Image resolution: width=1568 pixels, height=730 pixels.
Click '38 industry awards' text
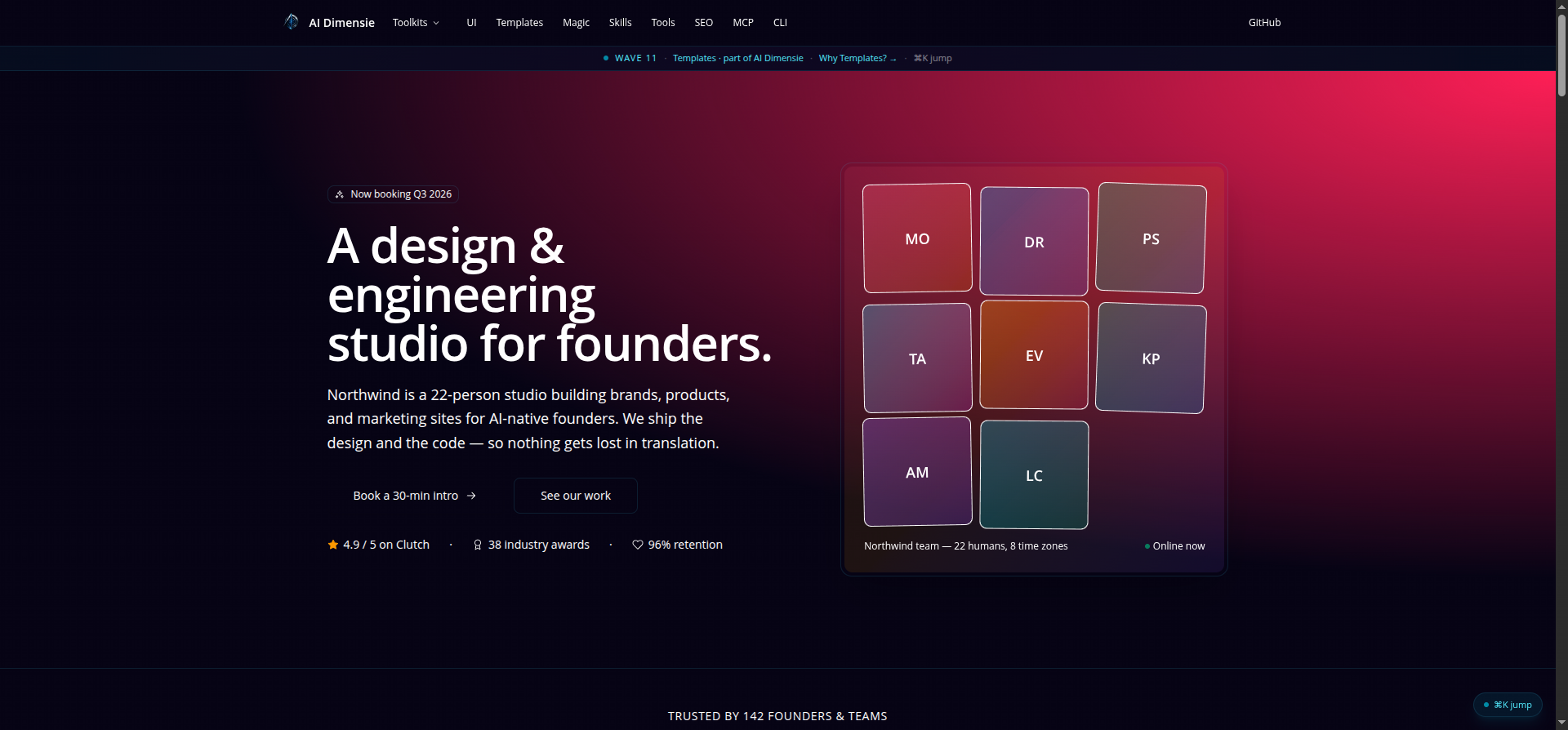pos(539,545)
